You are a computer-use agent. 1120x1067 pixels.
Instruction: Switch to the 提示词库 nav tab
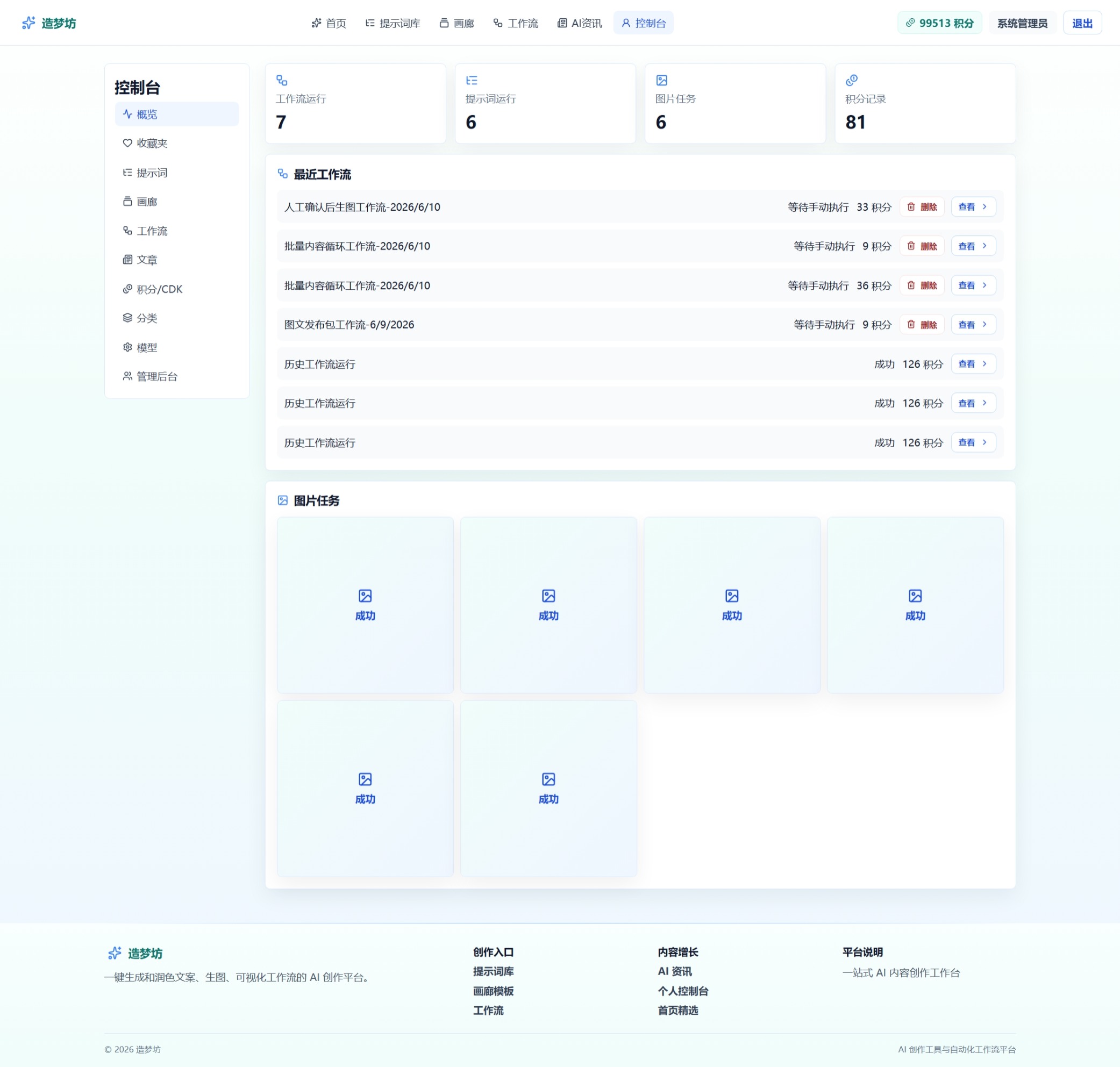pyautogui.click(x=393, y=23)
